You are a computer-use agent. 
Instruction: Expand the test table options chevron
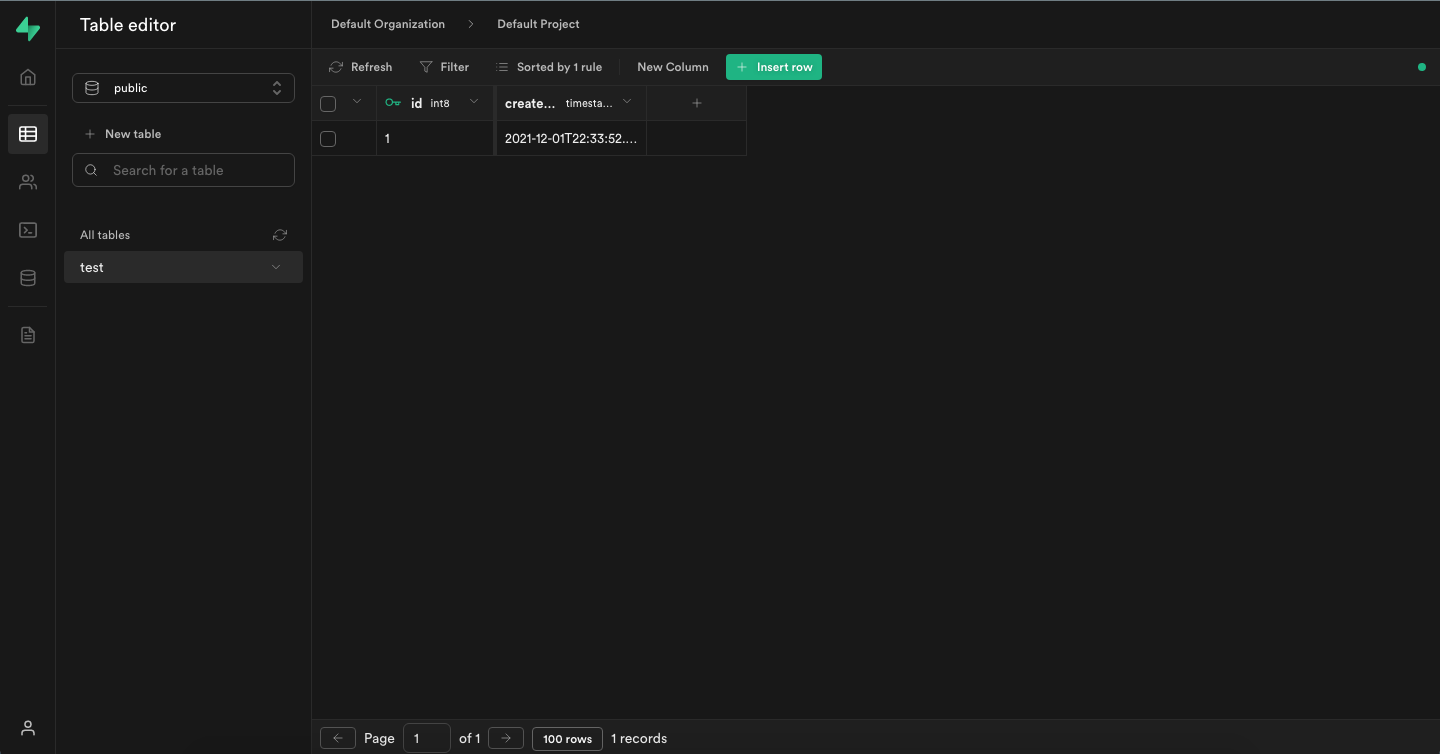point(276,267)
